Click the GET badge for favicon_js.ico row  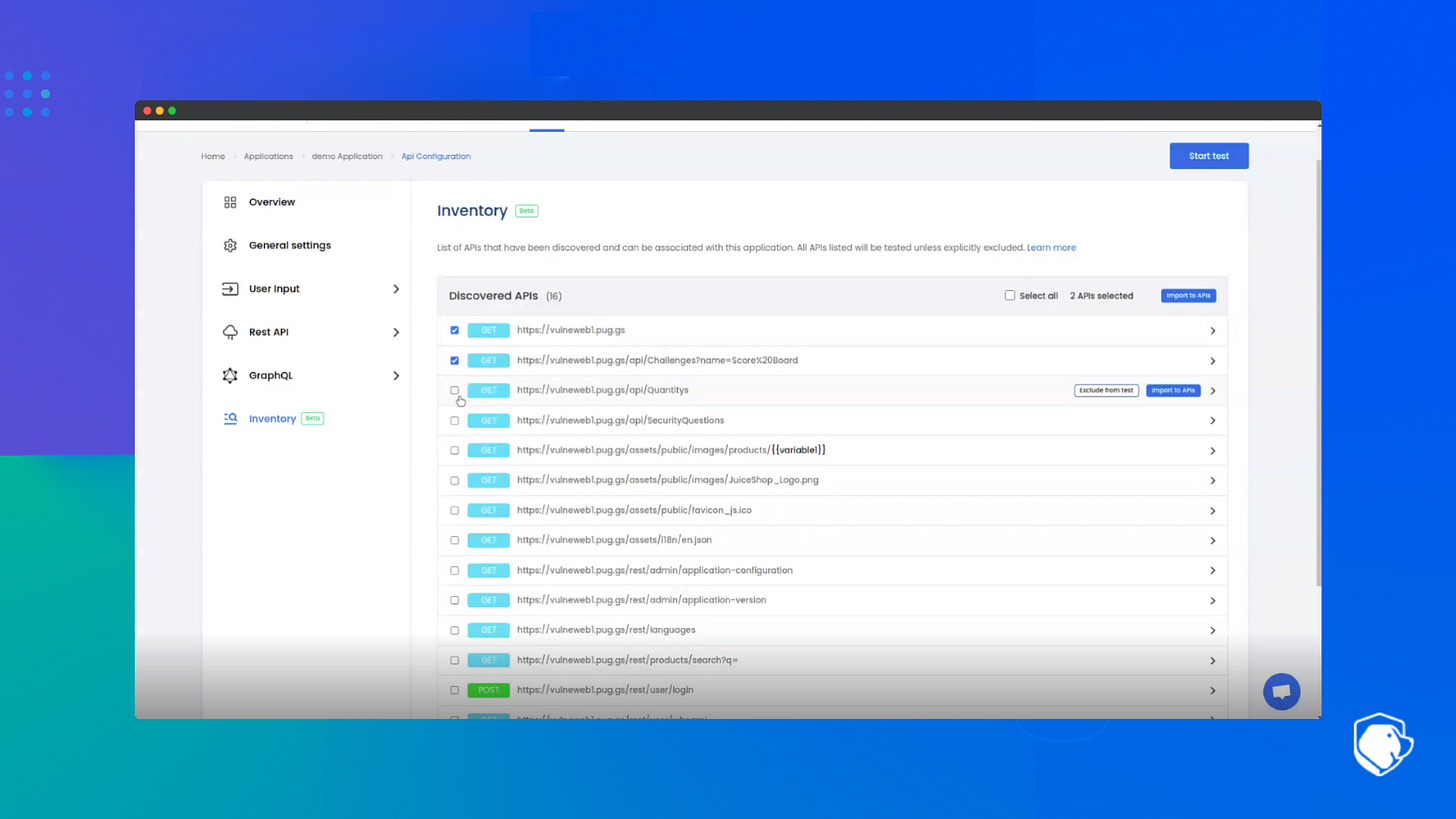(x=488, y=510)
